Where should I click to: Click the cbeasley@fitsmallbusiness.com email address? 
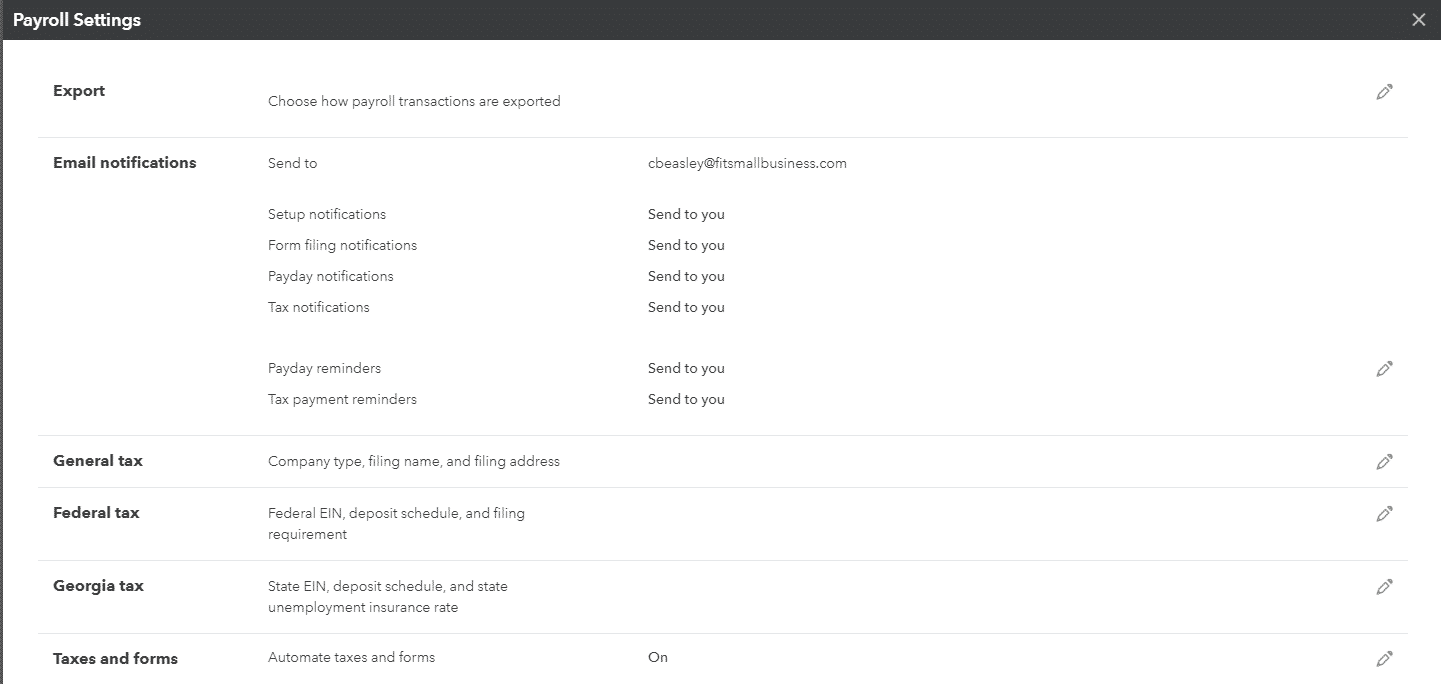pyautogui.click(x=747, y=163)
